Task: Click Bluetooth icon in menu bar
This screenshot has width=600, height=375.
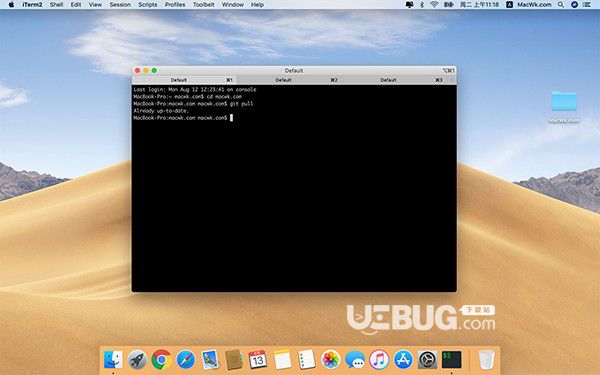Action: pos(422,5)
